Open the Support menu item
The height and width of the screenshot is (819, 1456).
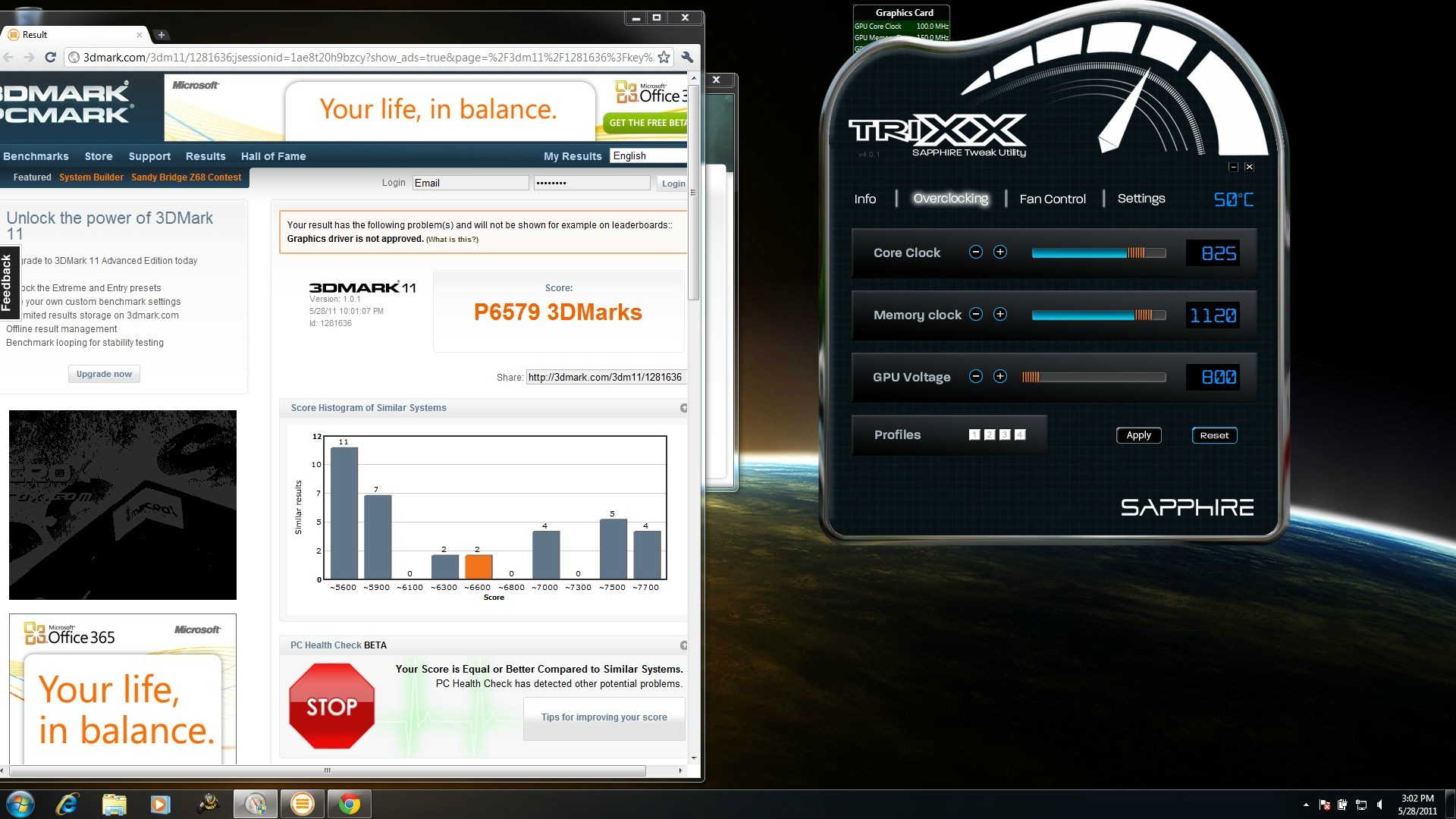[x=149, y=156]
